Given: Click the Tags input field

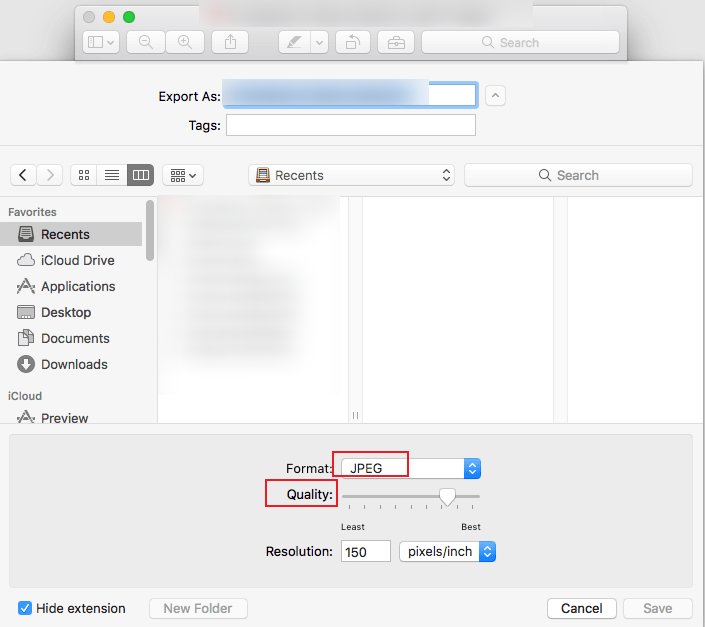Looking at the screenshot, I should (351, 125).
